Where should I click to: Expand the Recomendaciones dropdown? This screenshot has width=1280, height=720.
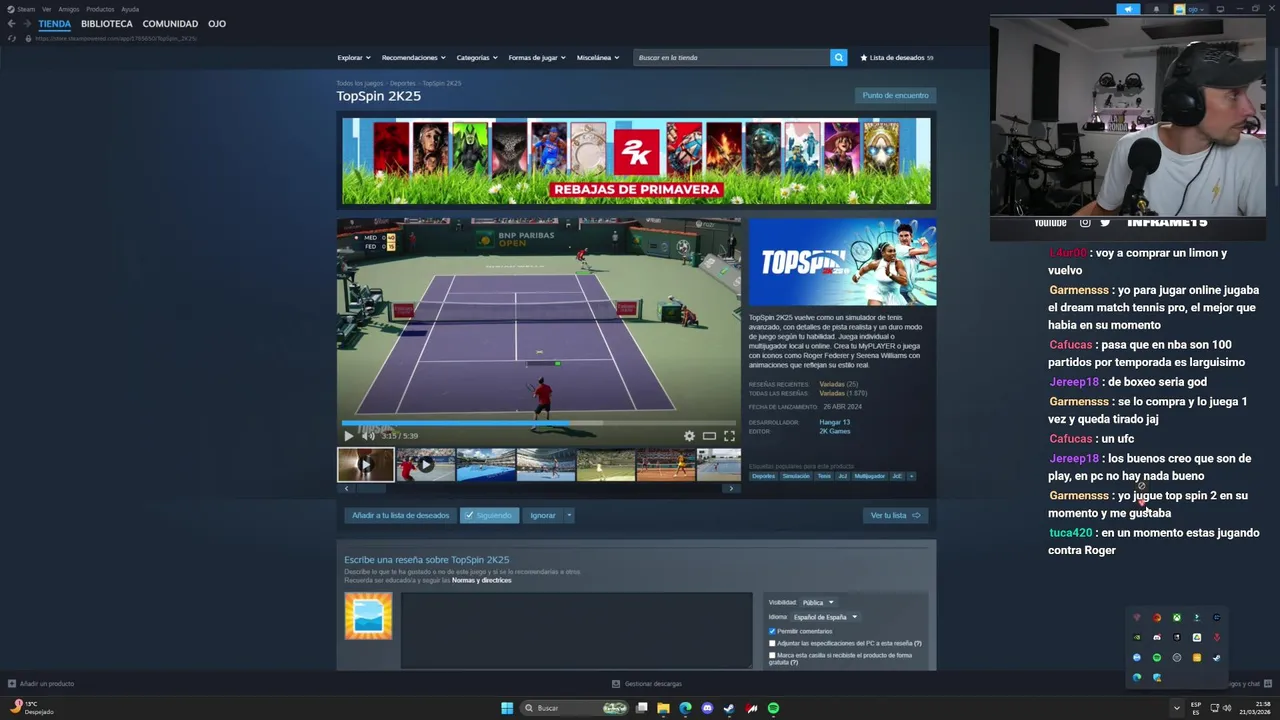tap(414, 58)
